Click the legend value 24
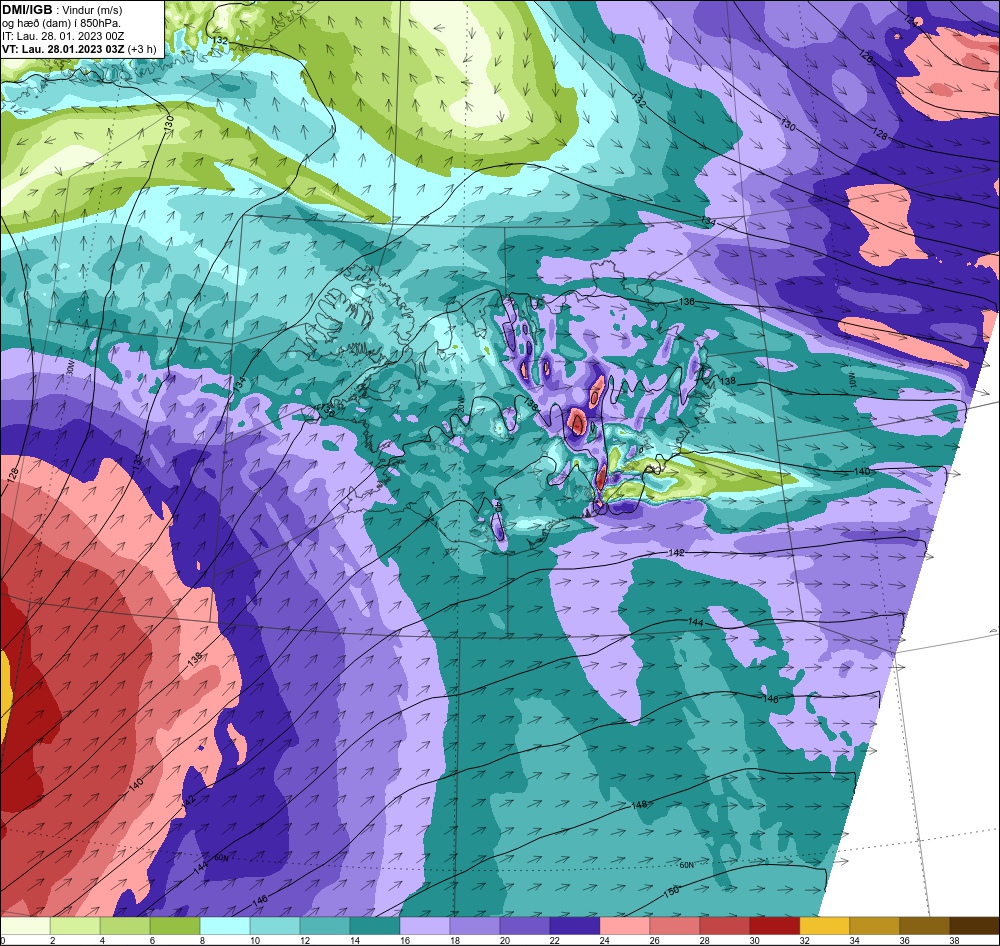Viewport: 1000px width, 946px height. [x=605, y=940]
